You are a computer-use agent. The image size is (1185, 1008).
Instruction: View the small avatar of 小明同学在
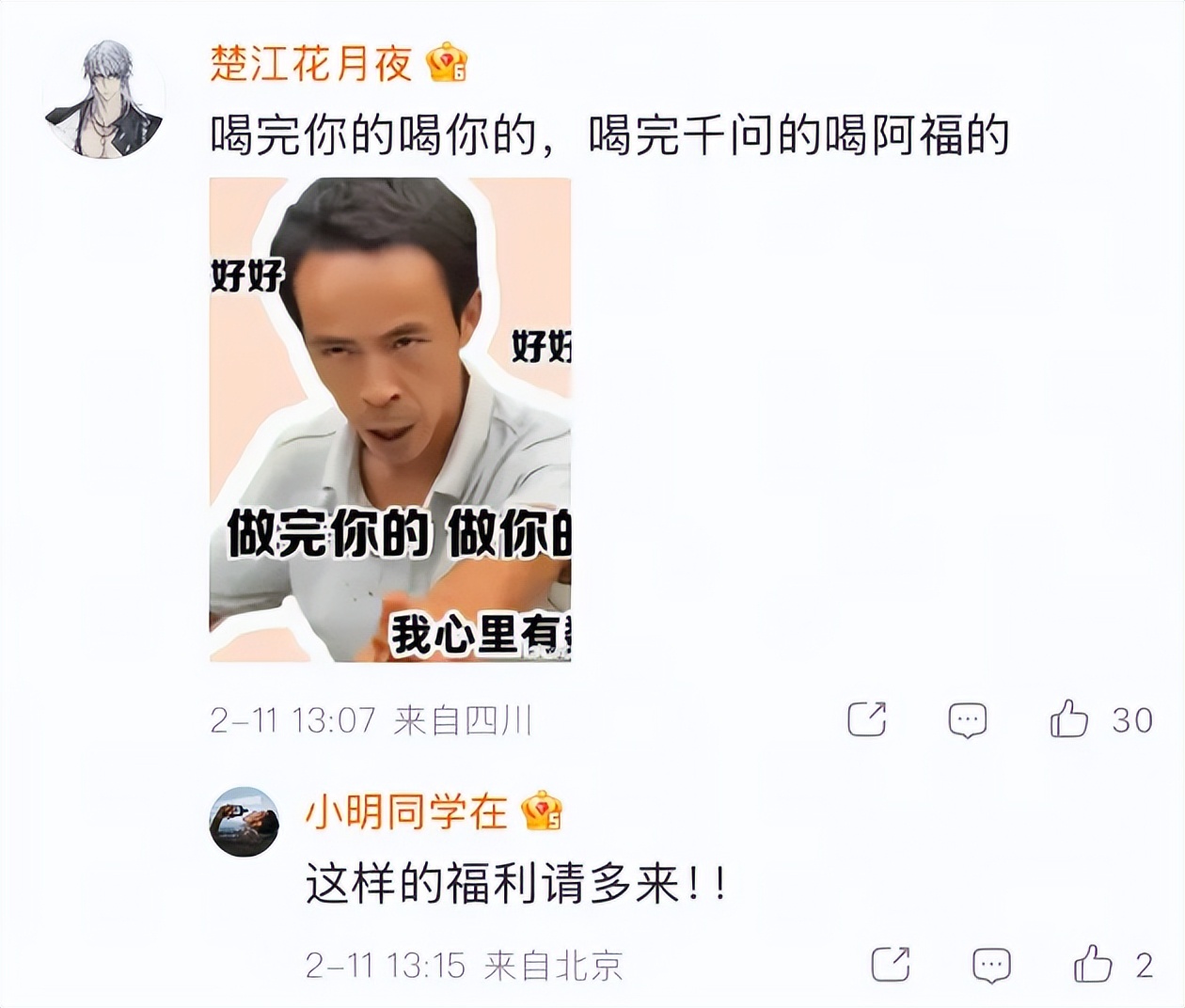click(245, 822)
